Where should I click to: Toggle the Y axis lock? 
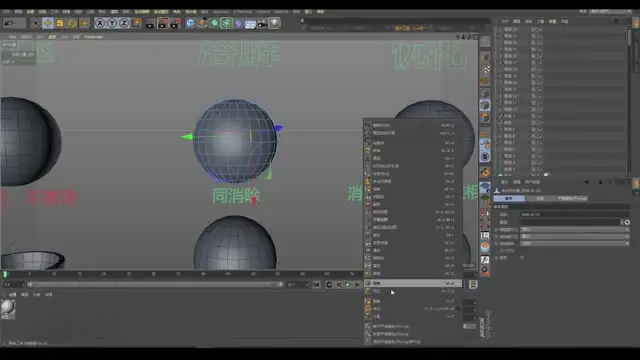[x=112, y=23]
